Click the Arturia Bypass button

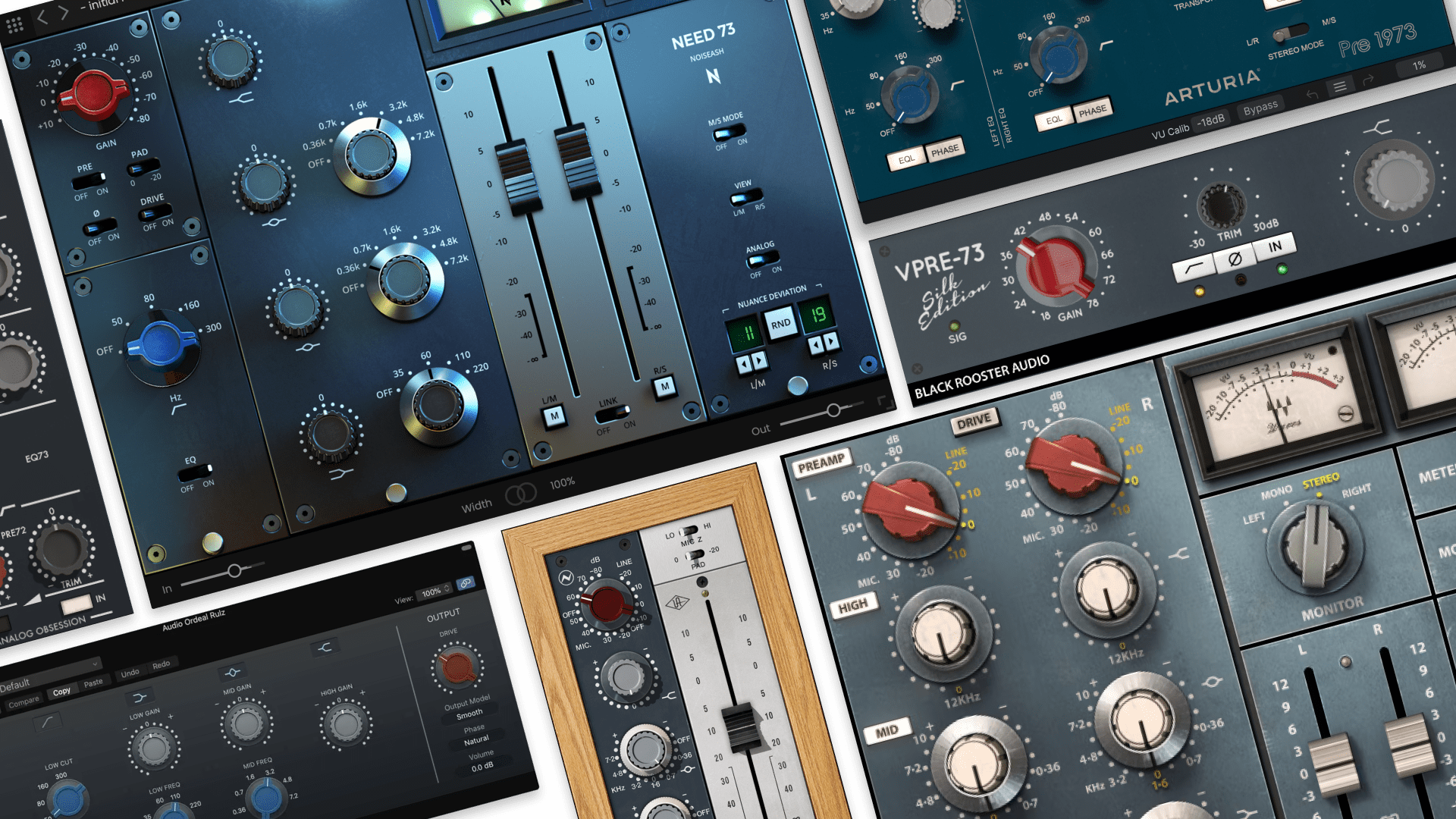point(1260,108)
